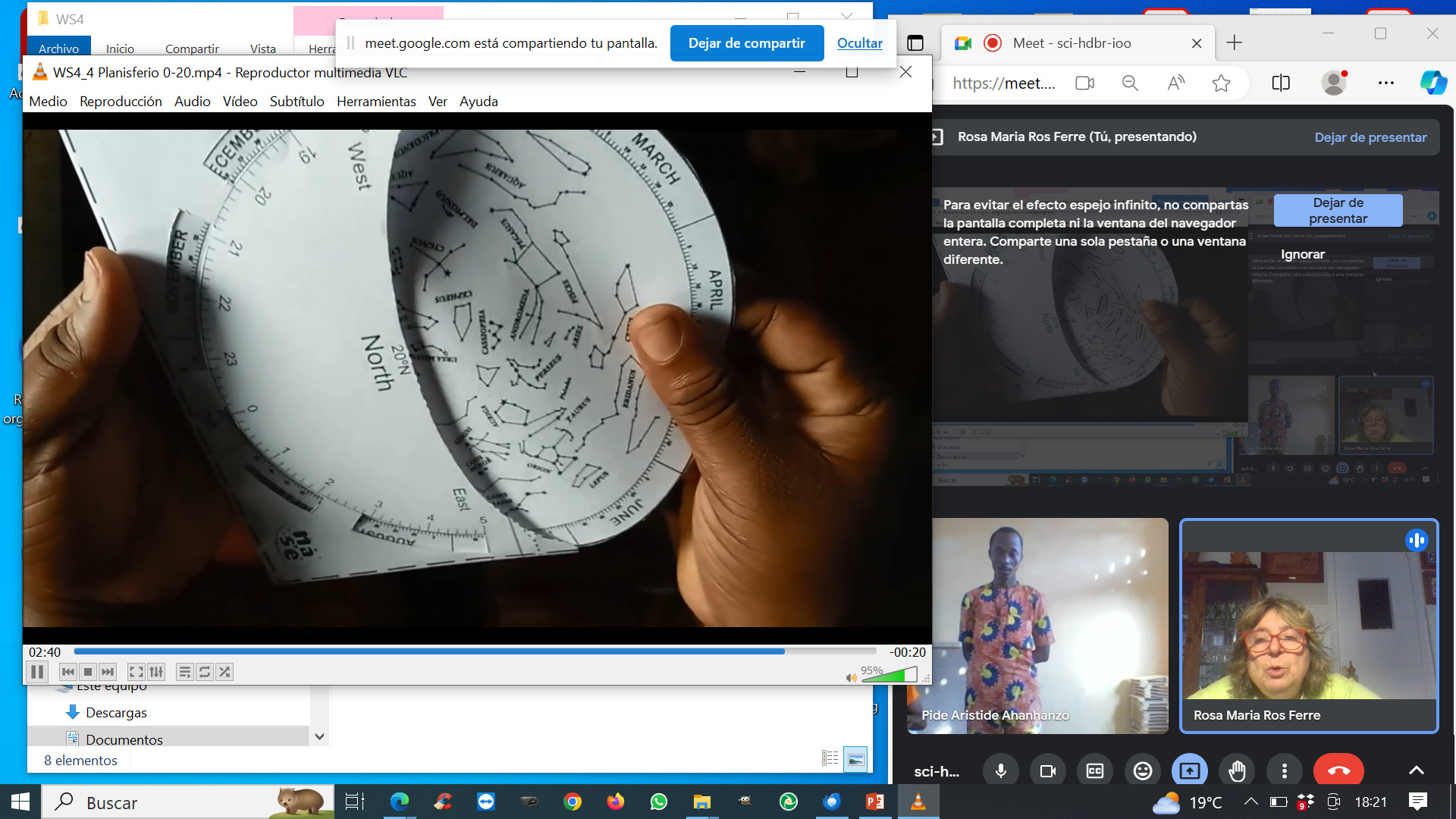Click the read aloud icon in Edge
1456x819 pixels.
[x=1175, y=83]
